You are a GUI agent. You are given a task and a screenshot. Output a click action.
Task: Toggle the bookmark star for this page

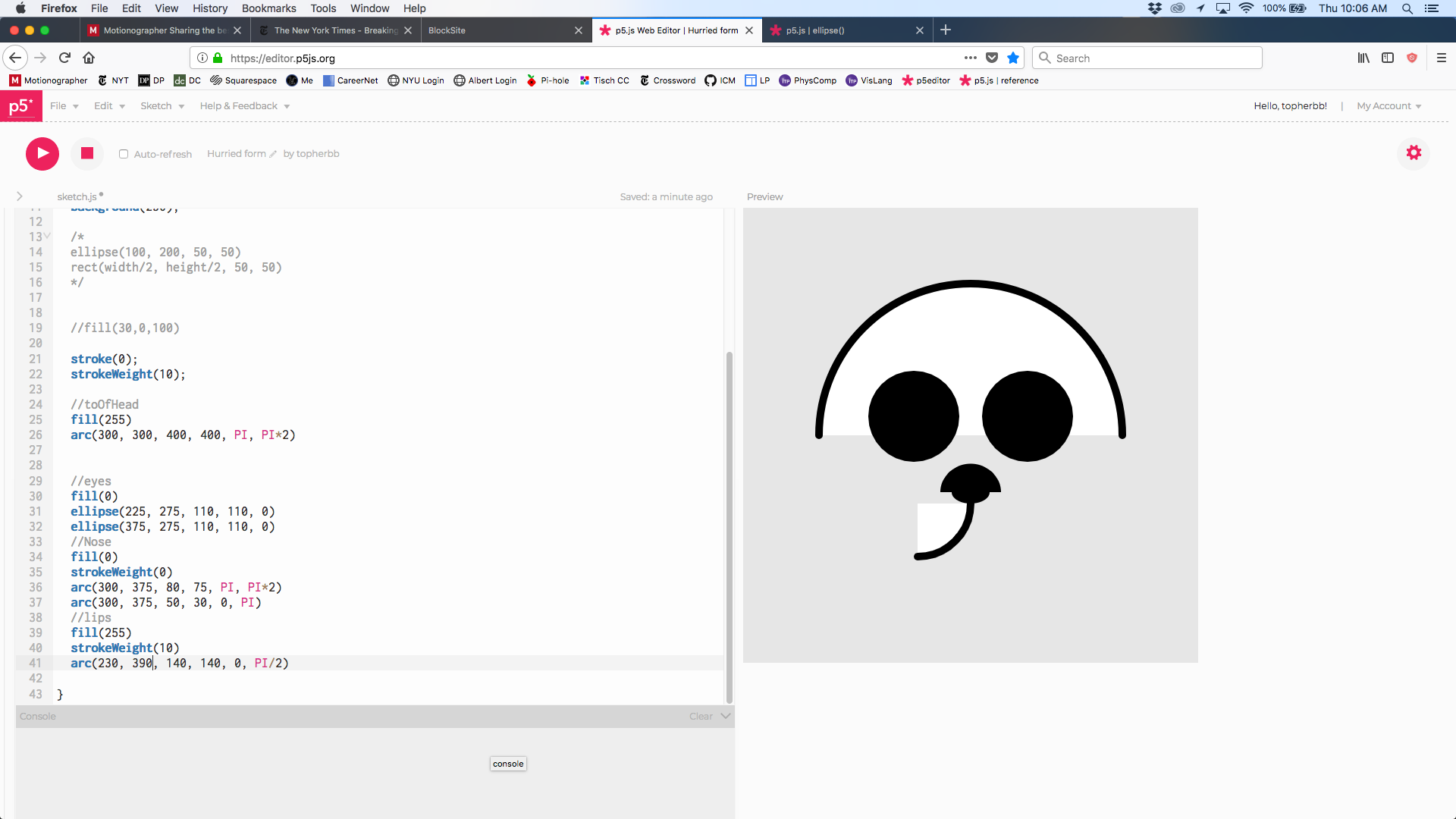1013,58
